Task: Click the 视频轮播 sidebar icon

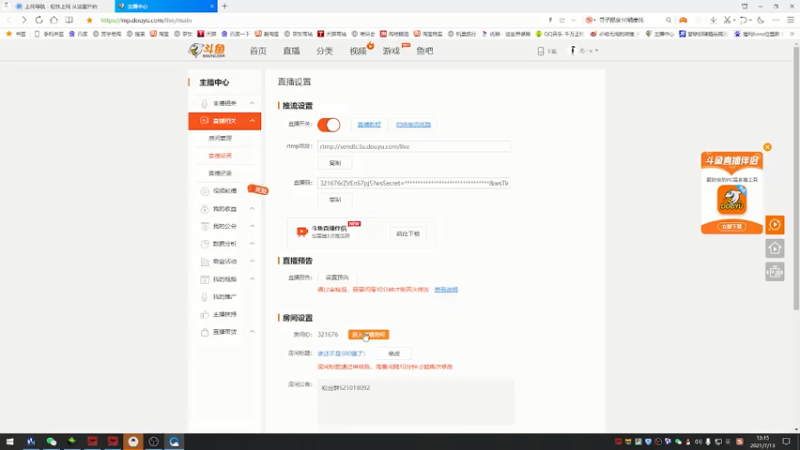Action: [205, 191]
